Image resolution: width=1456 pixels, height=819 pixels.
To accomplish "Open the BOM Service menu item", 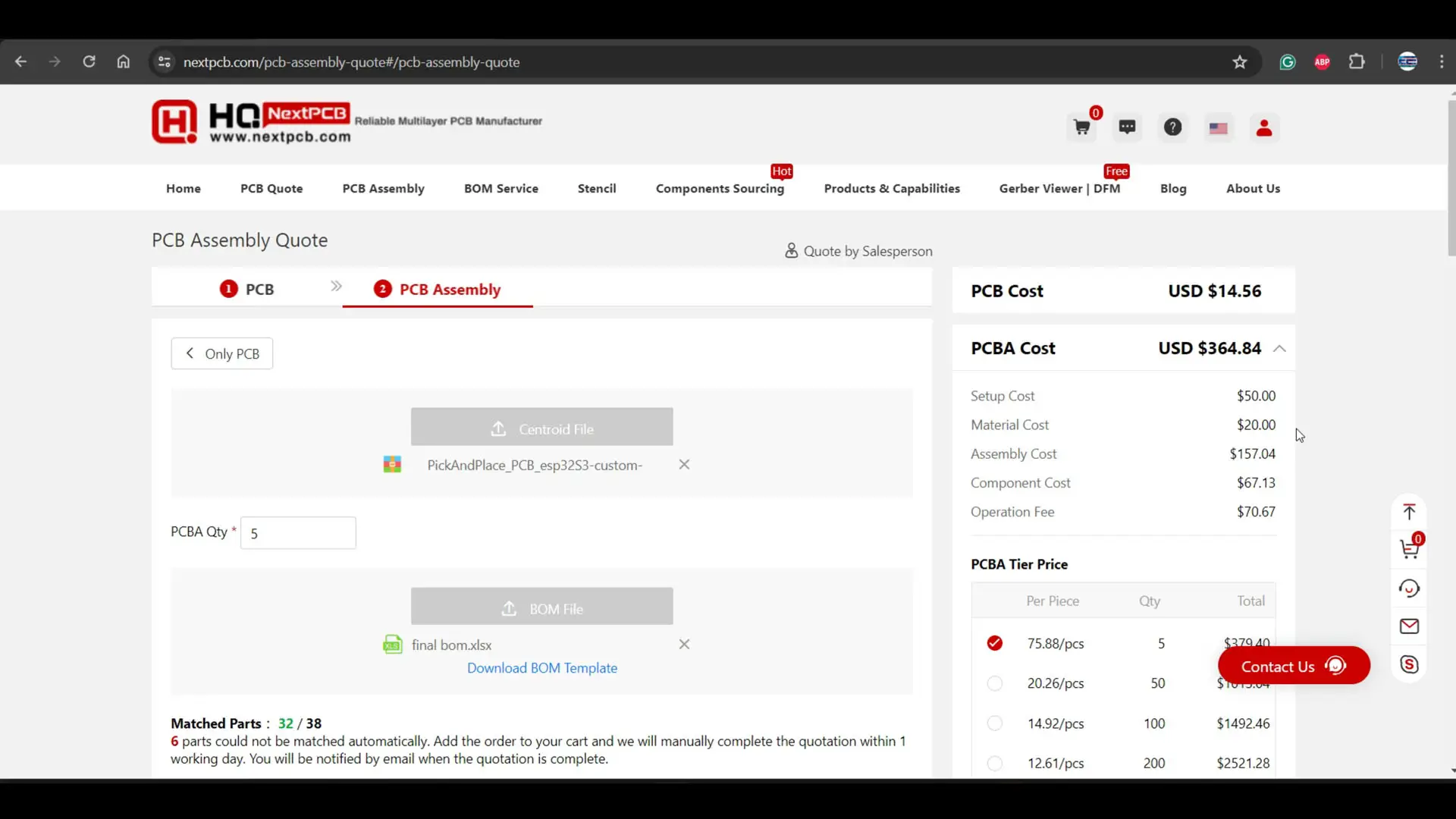I will 501,189.
